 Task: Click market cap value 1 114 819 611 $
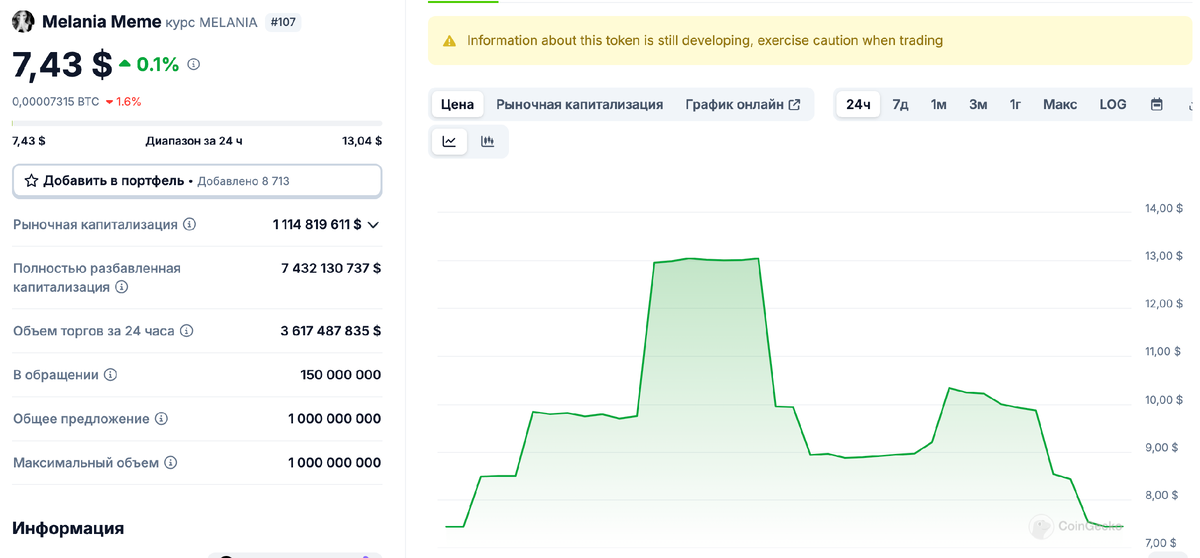click(317, 225)
